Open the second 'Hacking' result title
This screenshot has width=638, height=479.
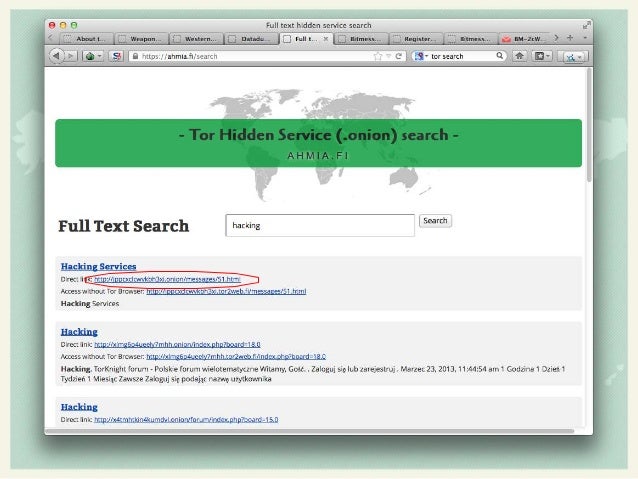[79, 332]
